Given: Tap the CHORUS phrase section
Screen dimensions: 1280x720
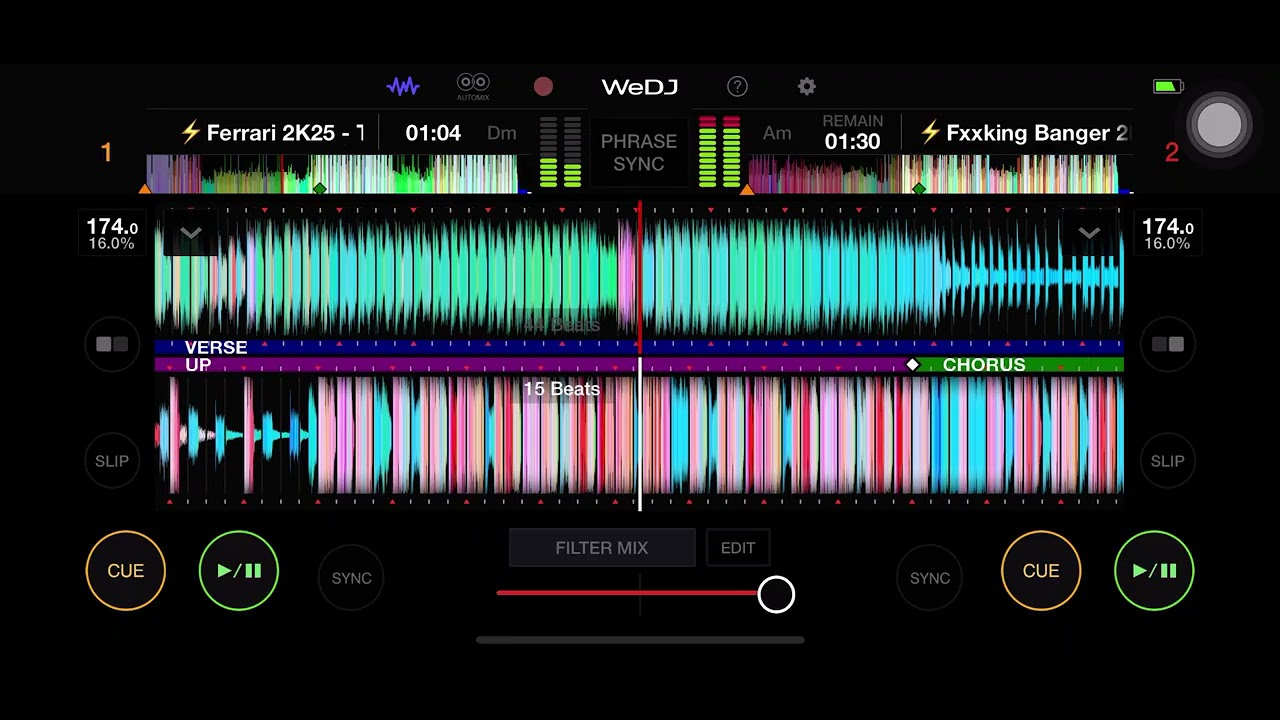Looking at the screenshot, I should (x=1020, y=365).
